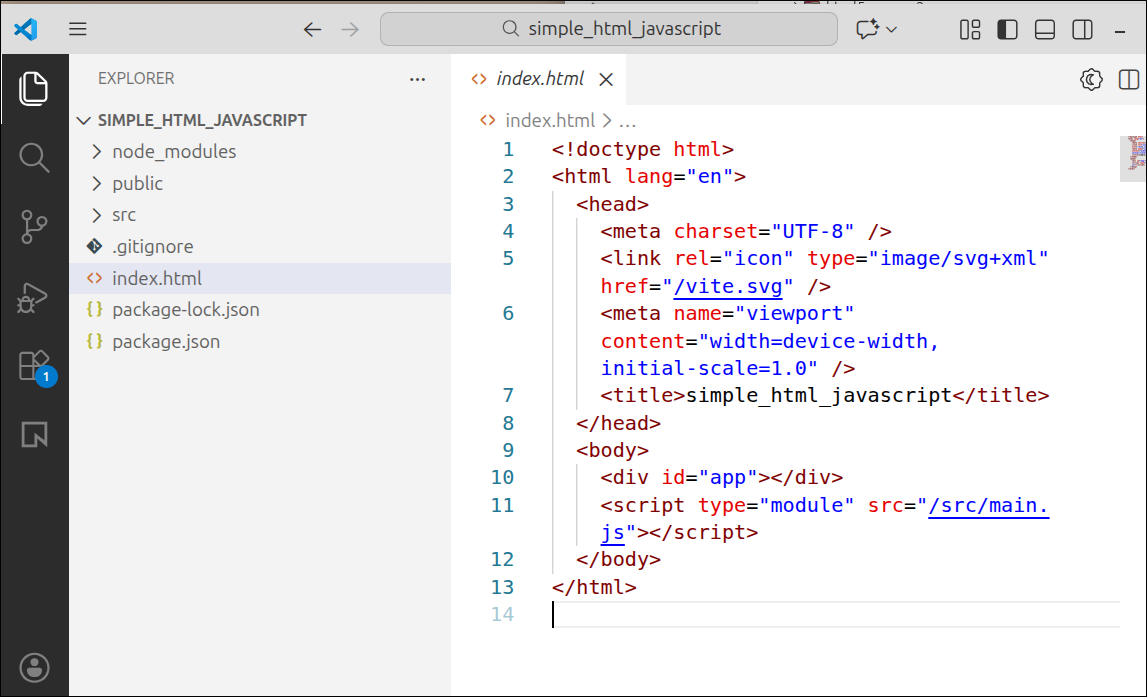Image resolution: width=1147 pixels, height=697 pixels.
Task: Open the Extensions view showing 1 notification
Action: click(35, 366)
